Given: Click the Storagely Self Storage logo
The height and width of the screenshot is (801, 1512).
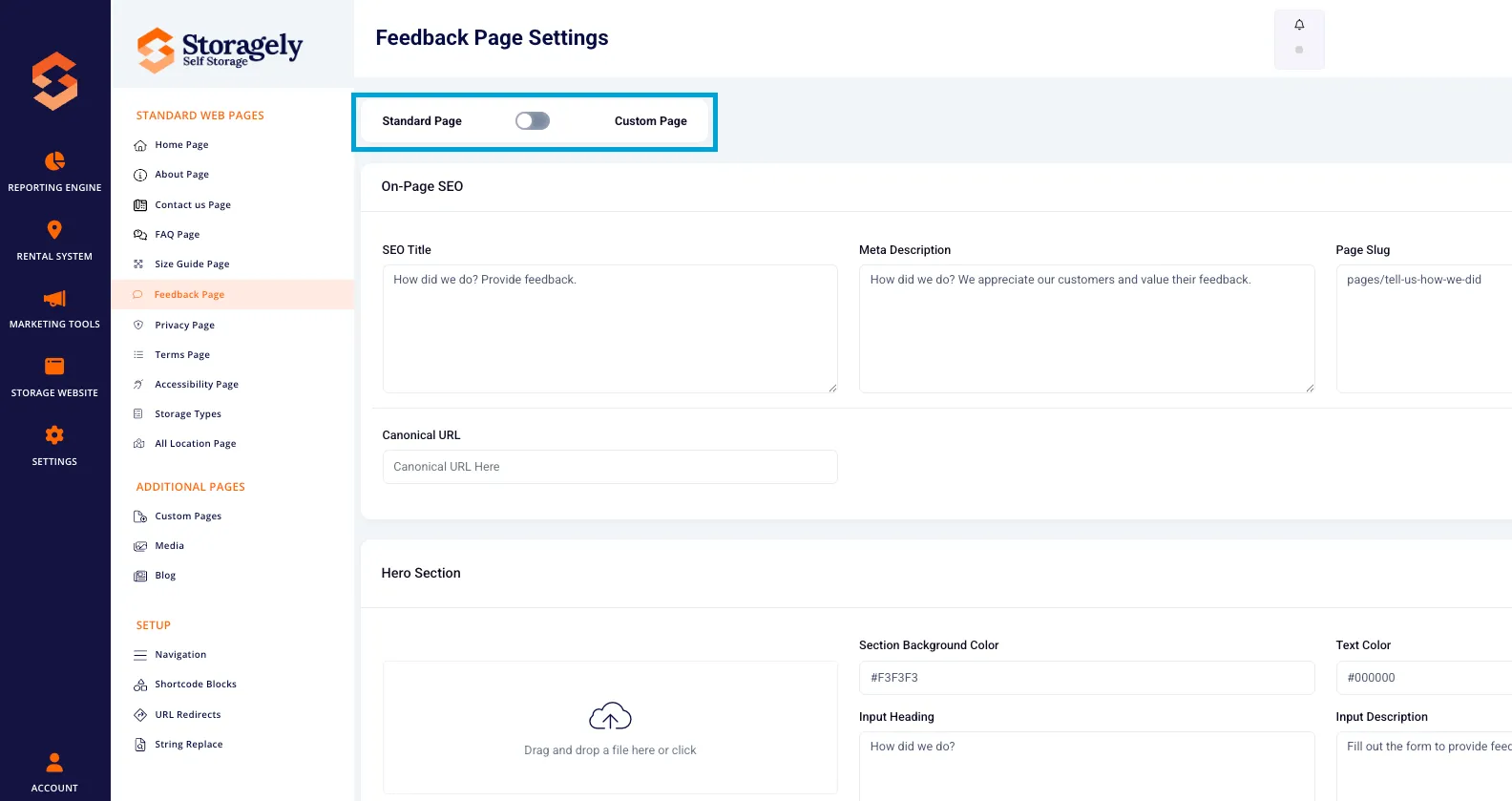Looking at the screenshot, I should tap(220, 50).
